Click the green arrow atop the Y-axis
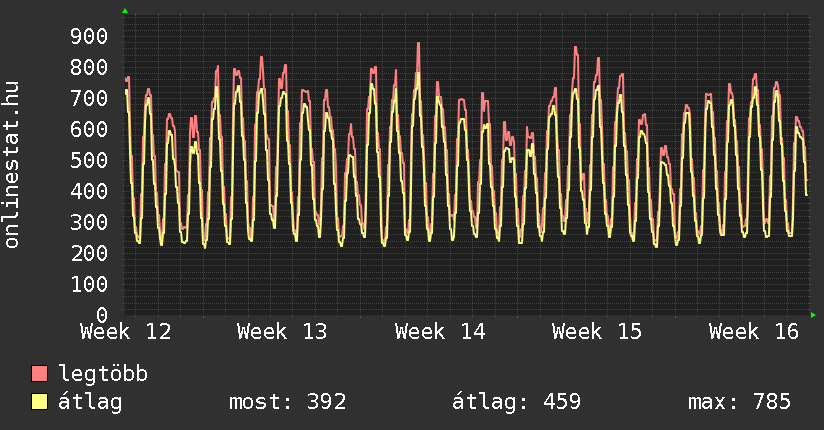Viewport: 824px width, 430px height. click(124, 11)
